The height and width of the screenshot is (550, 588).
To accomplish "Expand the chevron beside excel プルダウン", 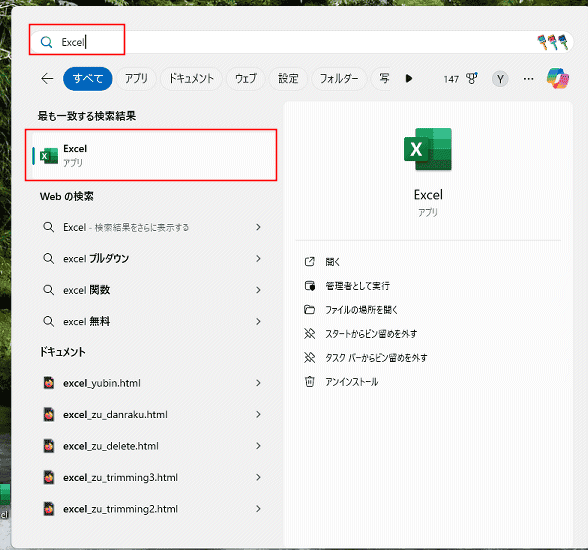I will pos(258,258).
